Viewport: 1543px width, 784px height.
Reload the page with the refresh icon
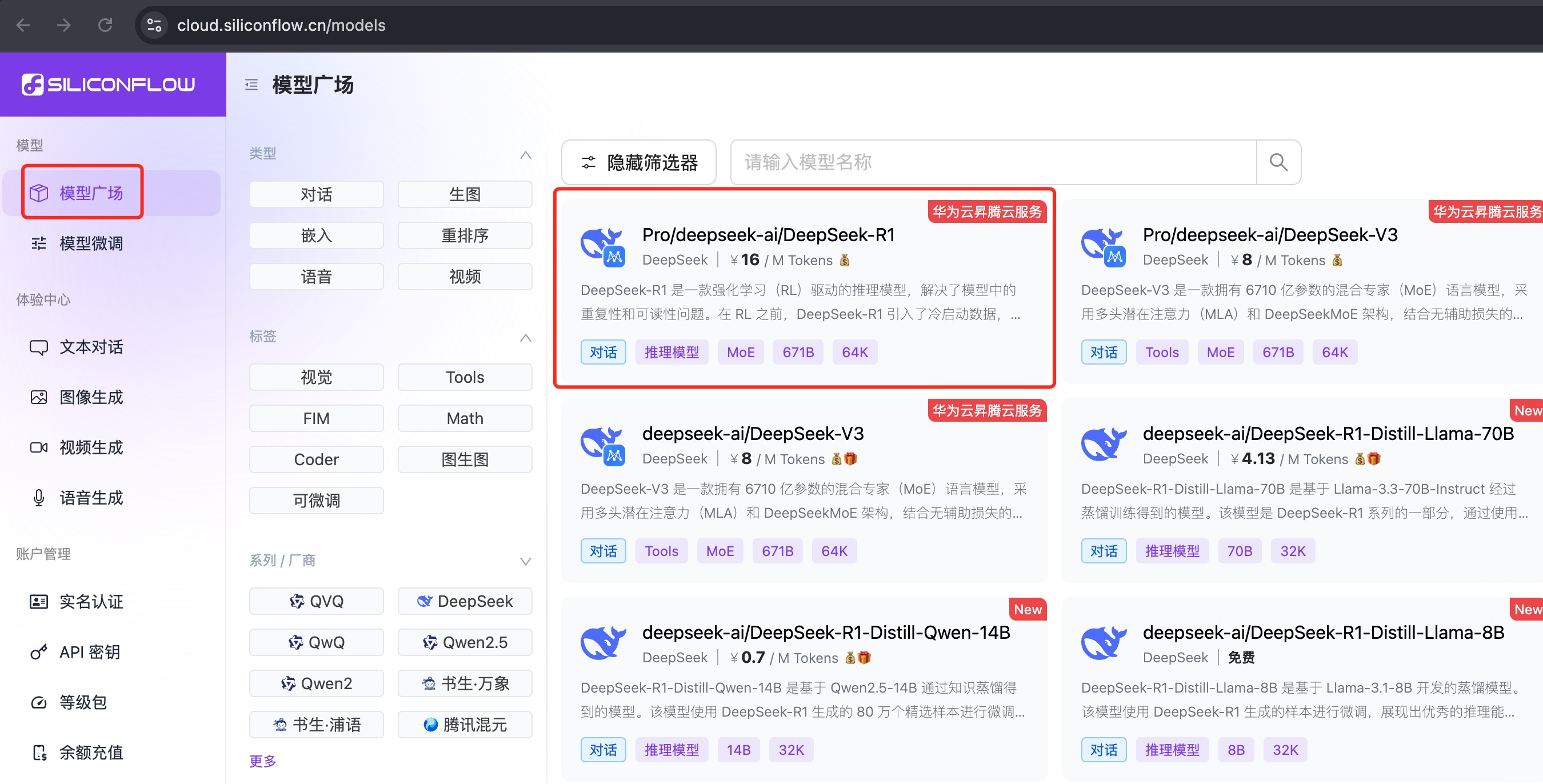click(105, 25)
